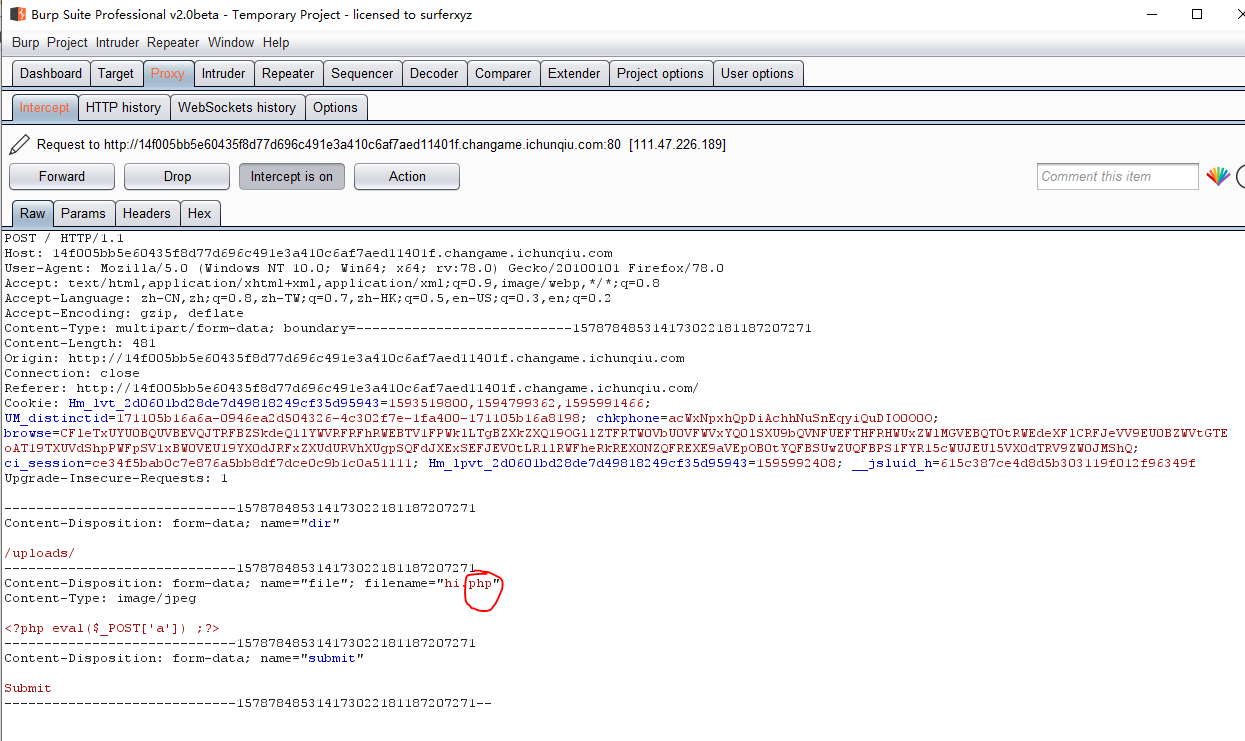
Task: Click the POST / HTTP/1.1 request line
Action: 64,238
